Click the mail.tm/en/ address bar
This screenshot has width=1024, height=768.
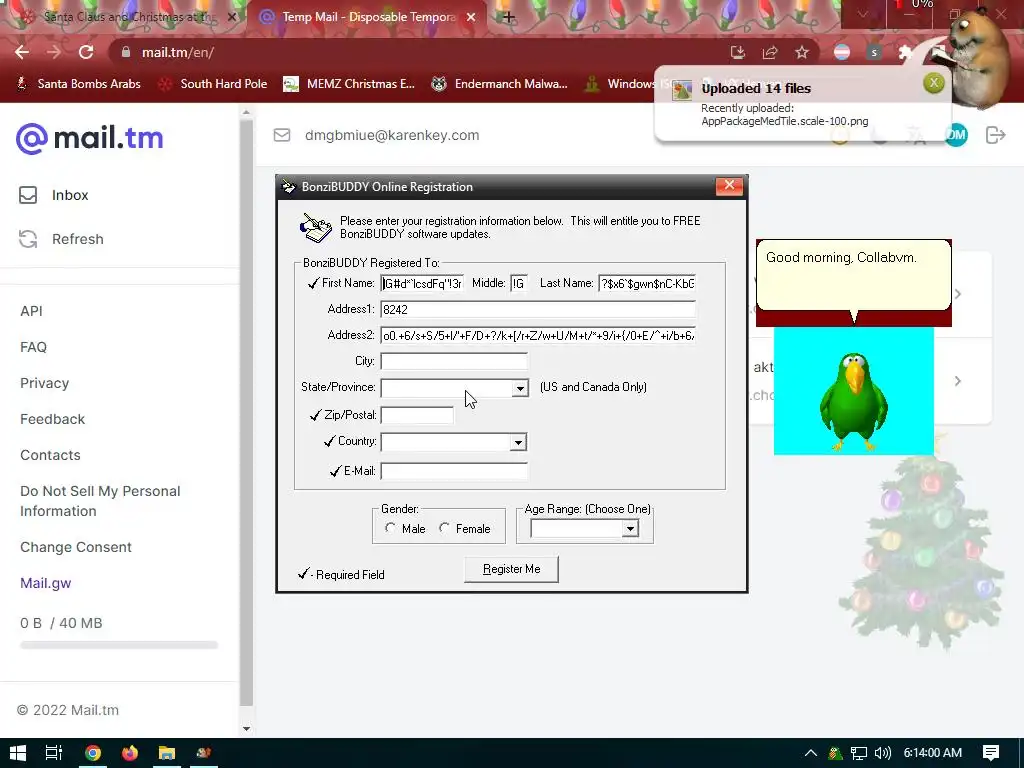(x=418, y=52)
